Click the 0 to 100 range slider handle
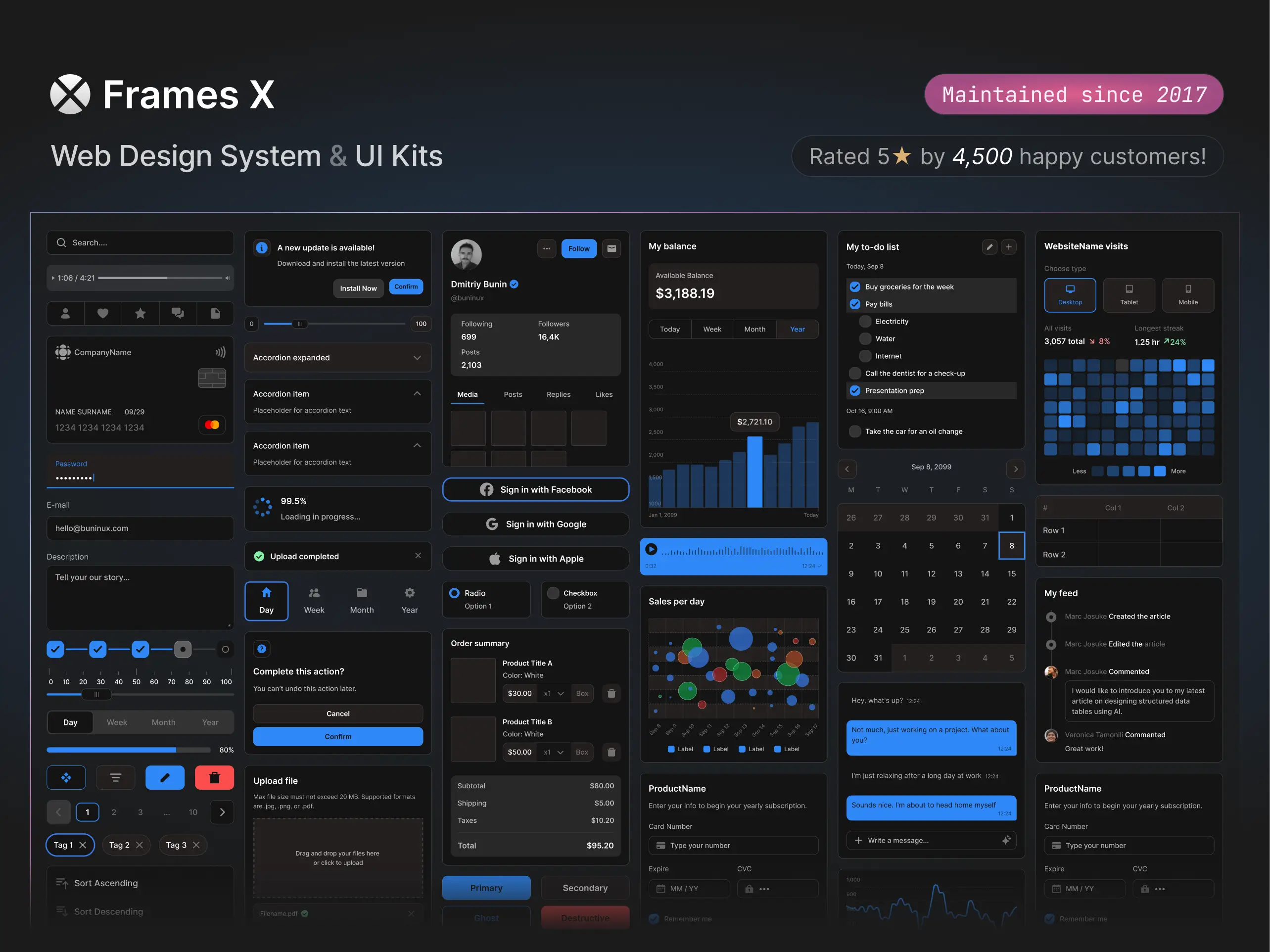1270x952 pixels. pyautogui.click(x=299, y=324)
